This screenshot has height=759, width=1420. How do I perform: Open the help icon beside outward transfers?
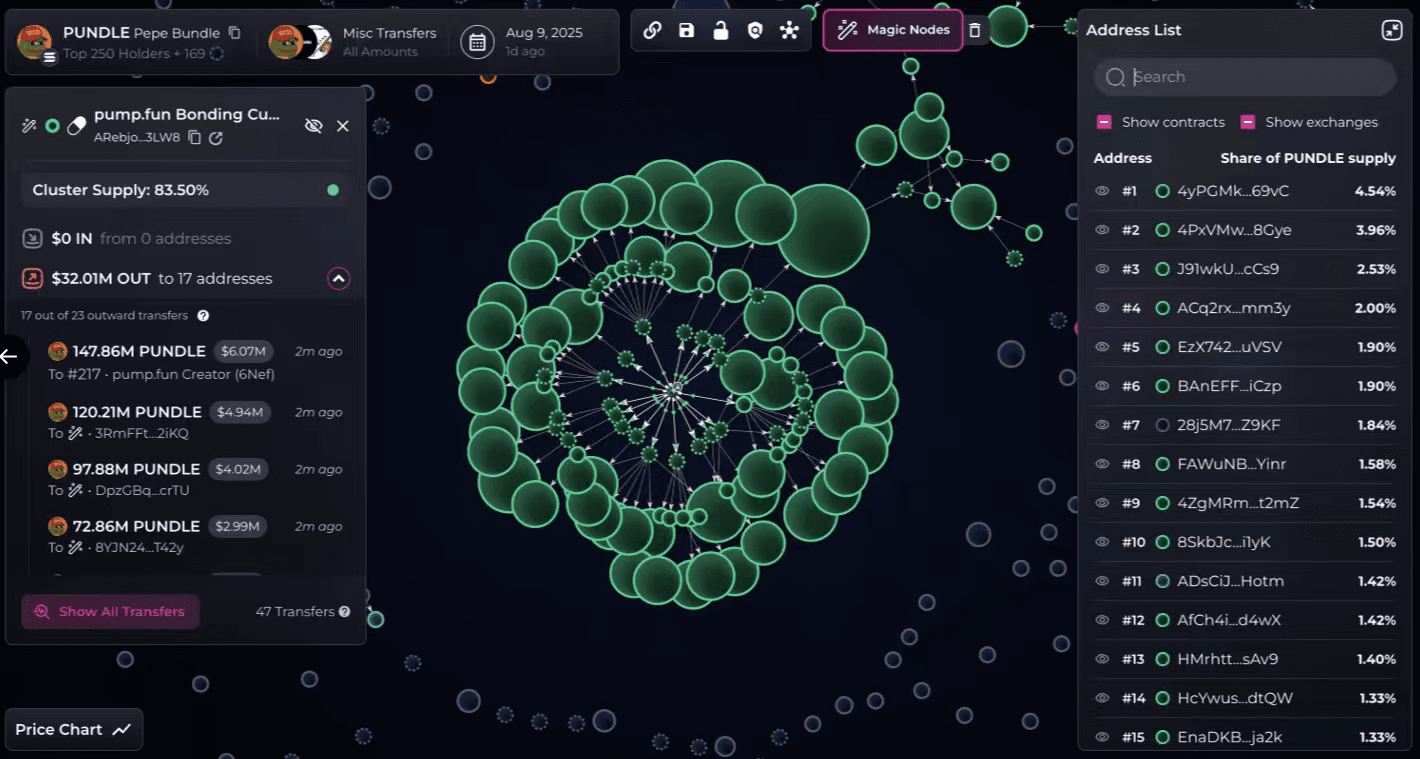[203, 316]
